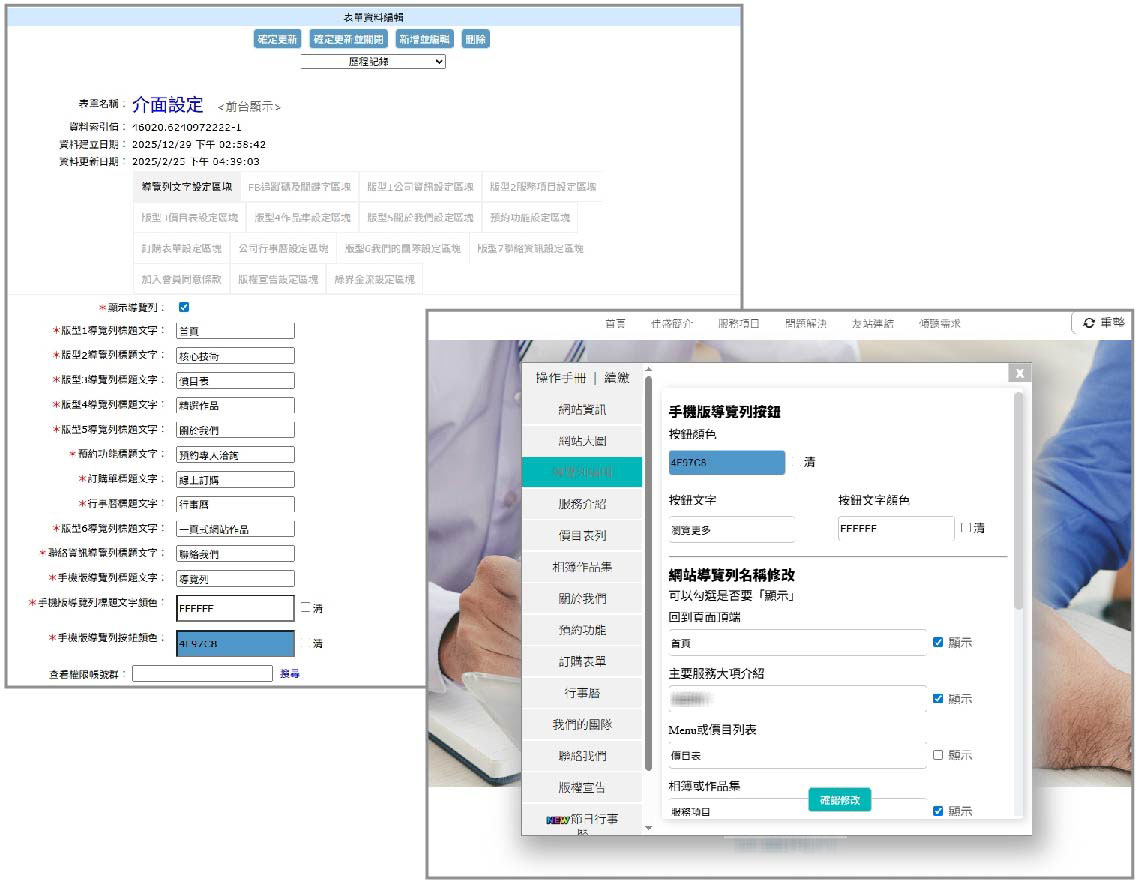Tick the 清 checkbox beside 按鈕文字顏色 in the dialog

point(965,527)
